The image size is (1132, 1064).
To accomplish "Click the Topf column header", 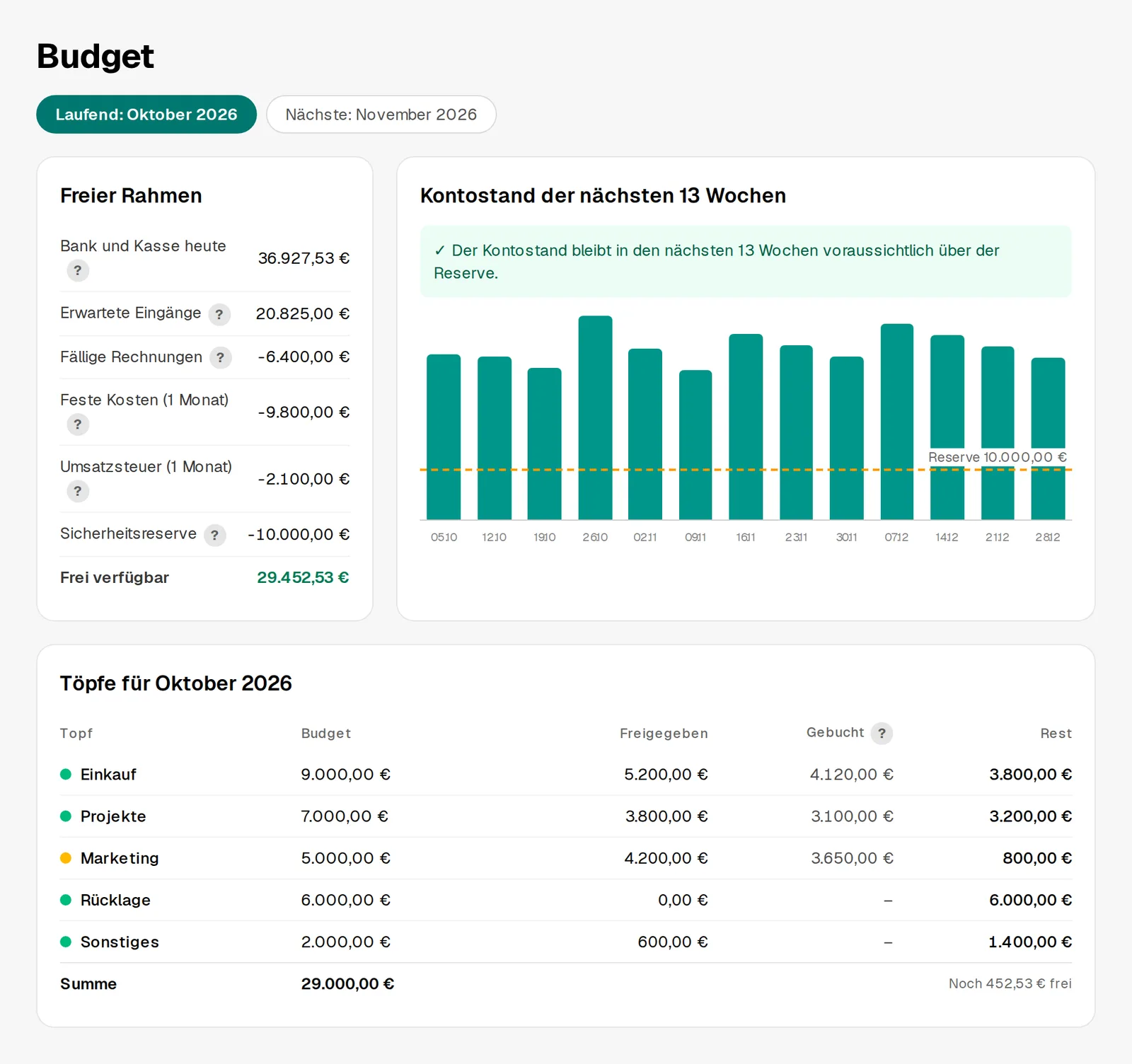I will tap(76, 734).
